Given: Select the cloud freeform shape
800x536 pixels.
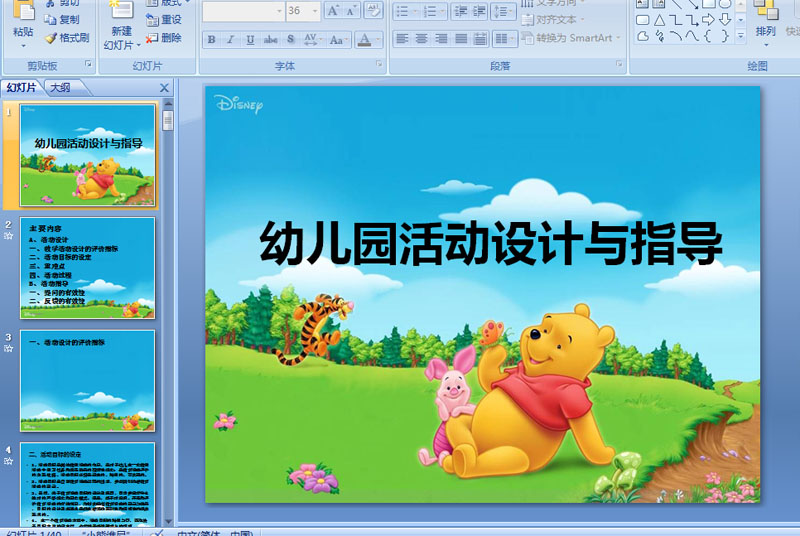Looking at the screenshot, I should click(x=643, y=37).
